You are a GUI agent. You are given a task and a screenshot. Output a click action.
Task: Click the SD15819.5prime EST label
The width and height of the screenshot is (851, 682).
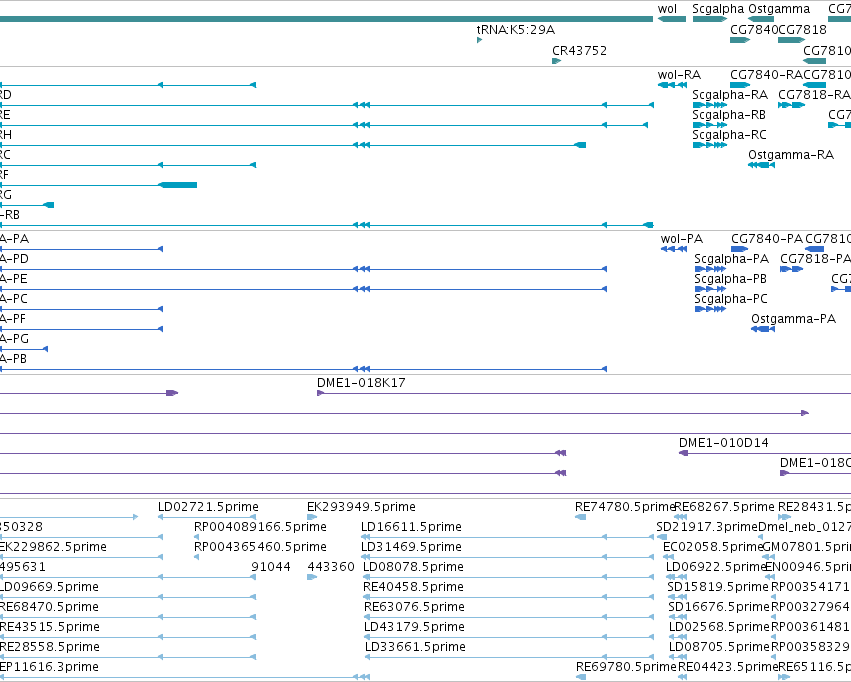[717, 588]
